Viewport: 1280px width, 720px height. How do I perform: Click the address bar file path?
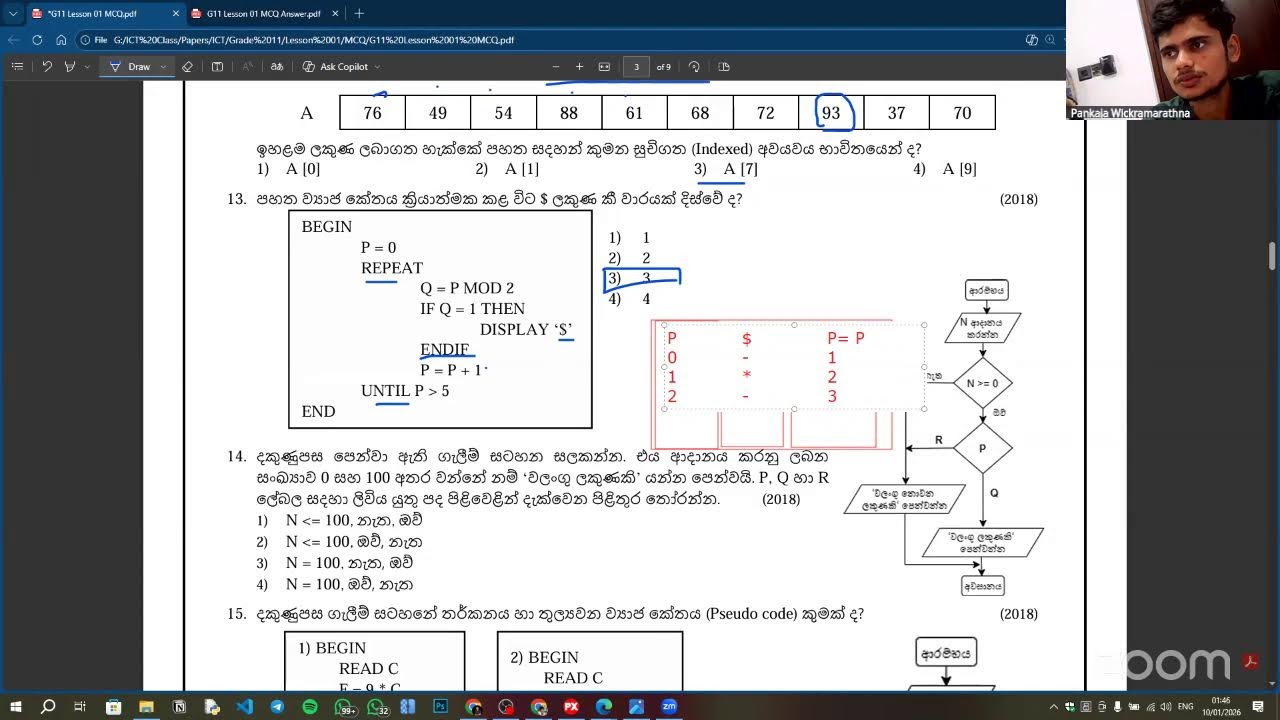pos(314,40)
